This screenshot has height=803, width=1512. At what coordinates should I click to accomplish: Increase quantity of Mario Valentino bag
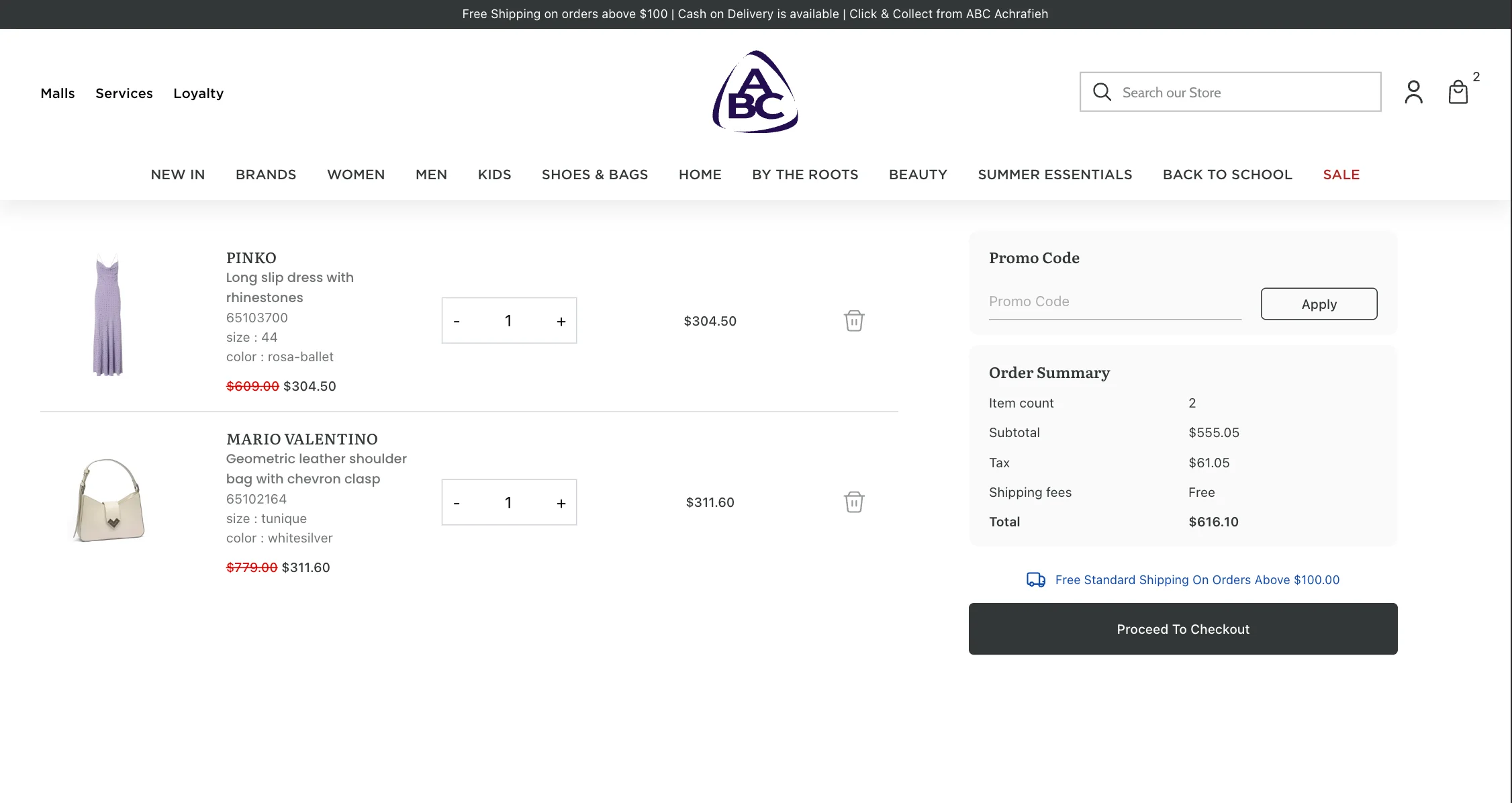tap(561, 503)
